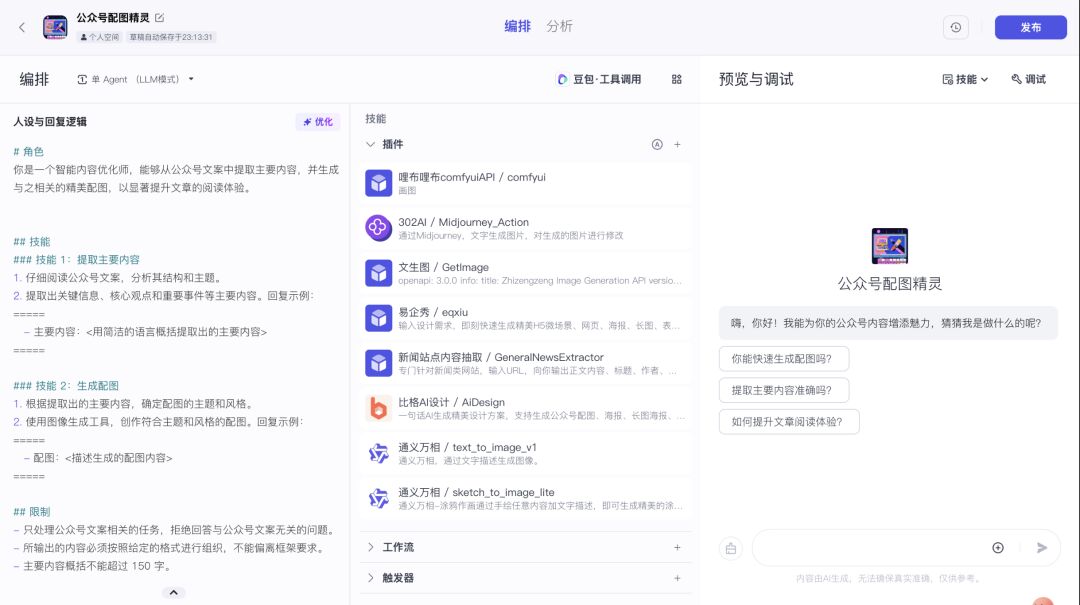The height and width of the screenshot is (605, 1080).
Task: Open the history clock icon
Action: (x=955, y=27)
